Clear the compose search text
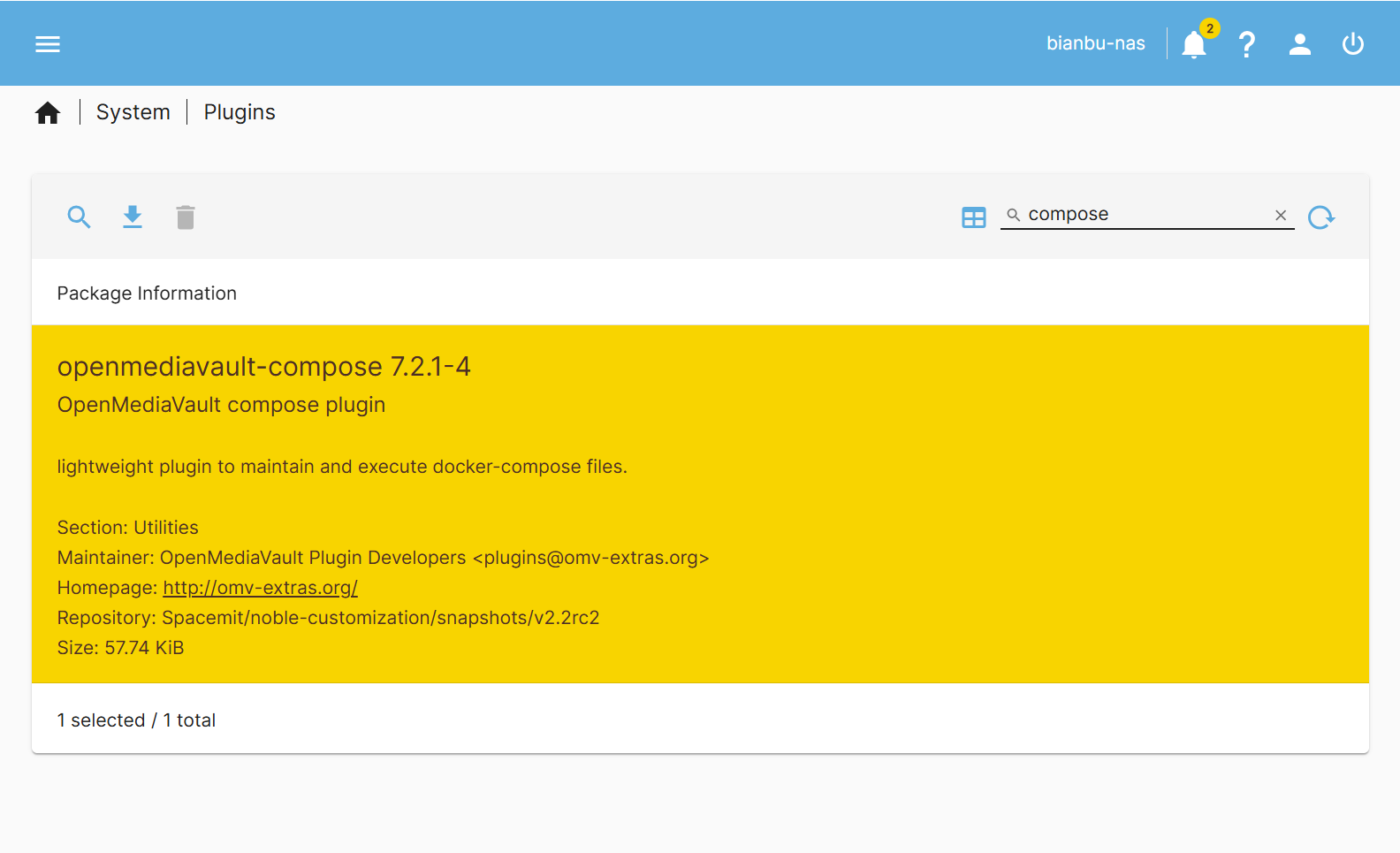1400x853 pixels. 1281,215
